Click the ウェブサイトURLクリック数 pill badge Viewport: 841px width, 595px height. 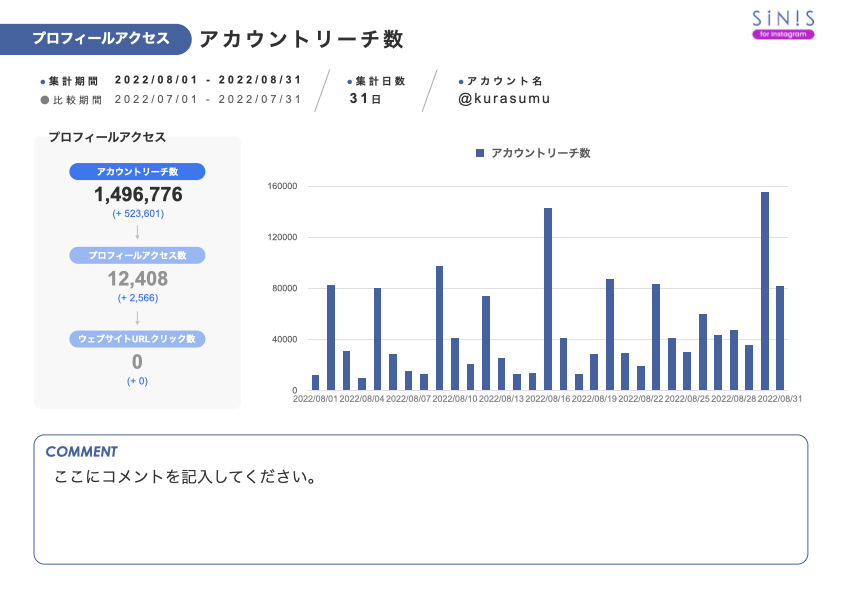coord(139,338)
